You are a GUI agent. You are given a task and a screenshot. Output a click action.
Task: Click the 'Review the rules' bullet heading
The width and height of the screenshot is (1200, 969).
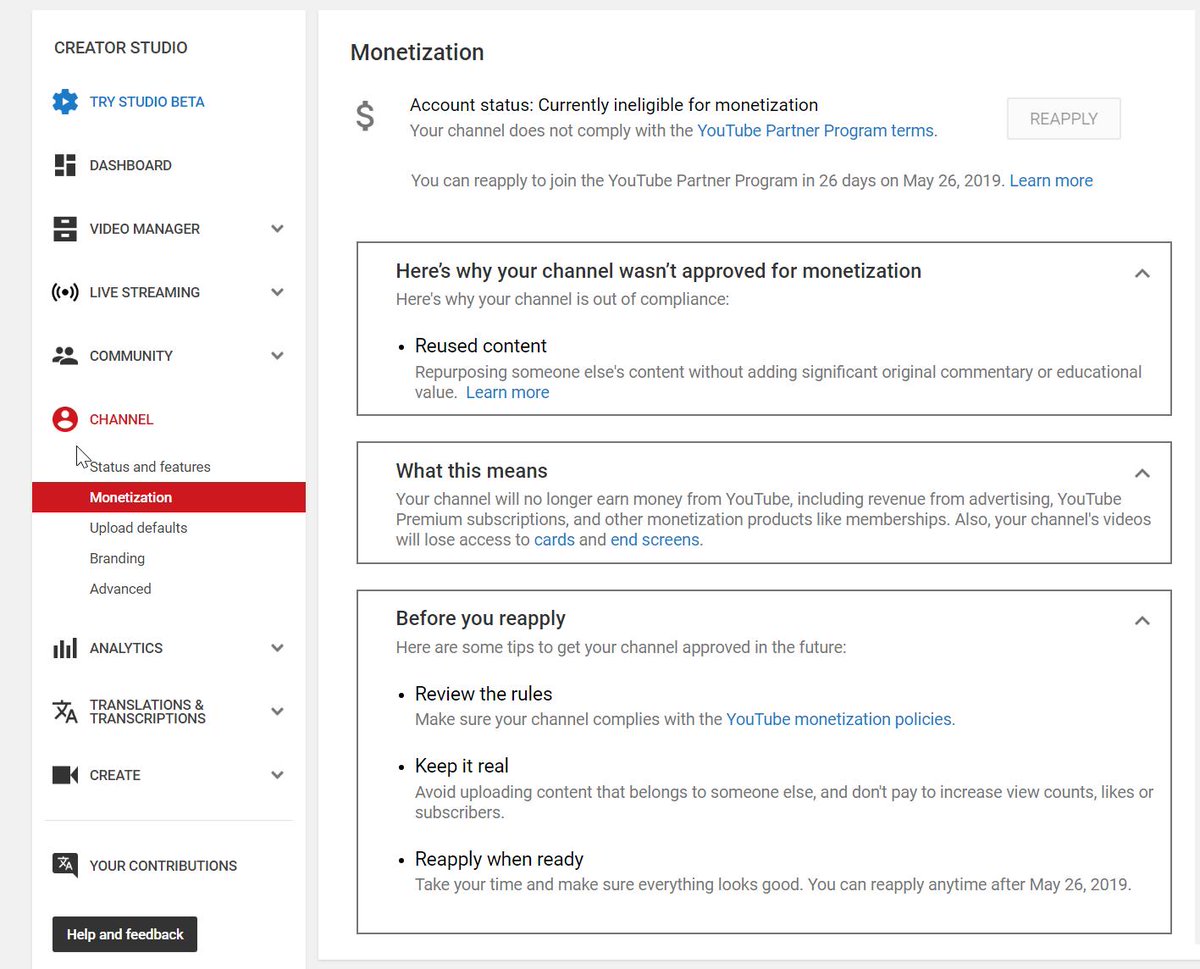point(484,694)
